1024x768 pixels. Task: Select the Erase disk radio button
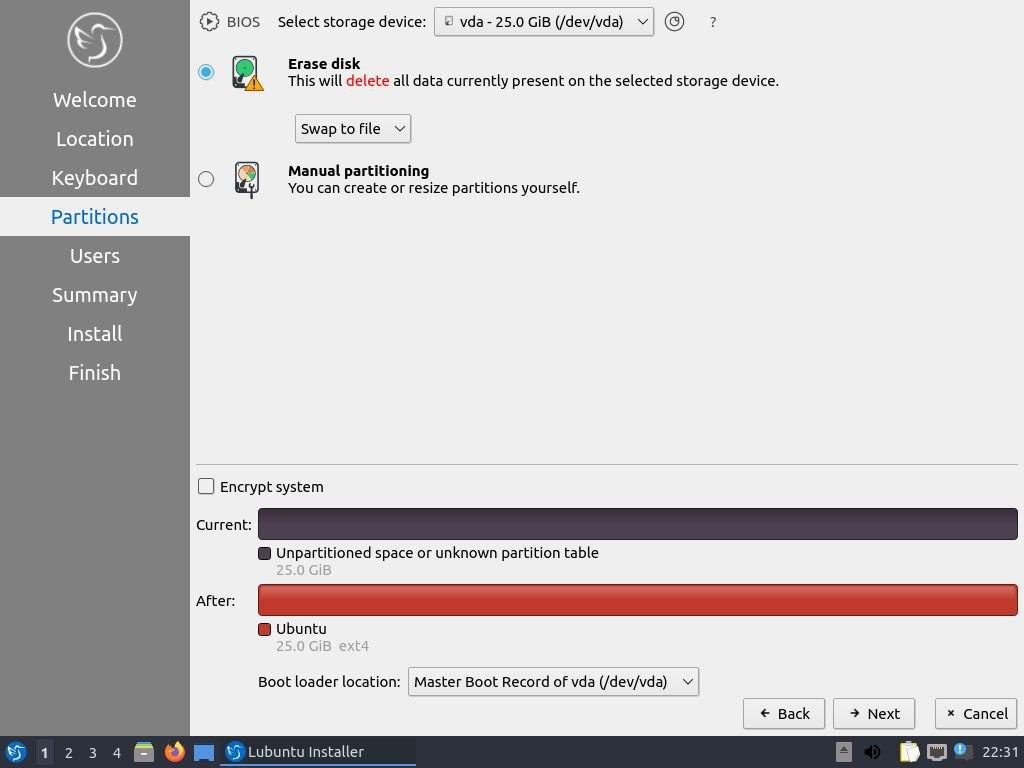[206, 72]
